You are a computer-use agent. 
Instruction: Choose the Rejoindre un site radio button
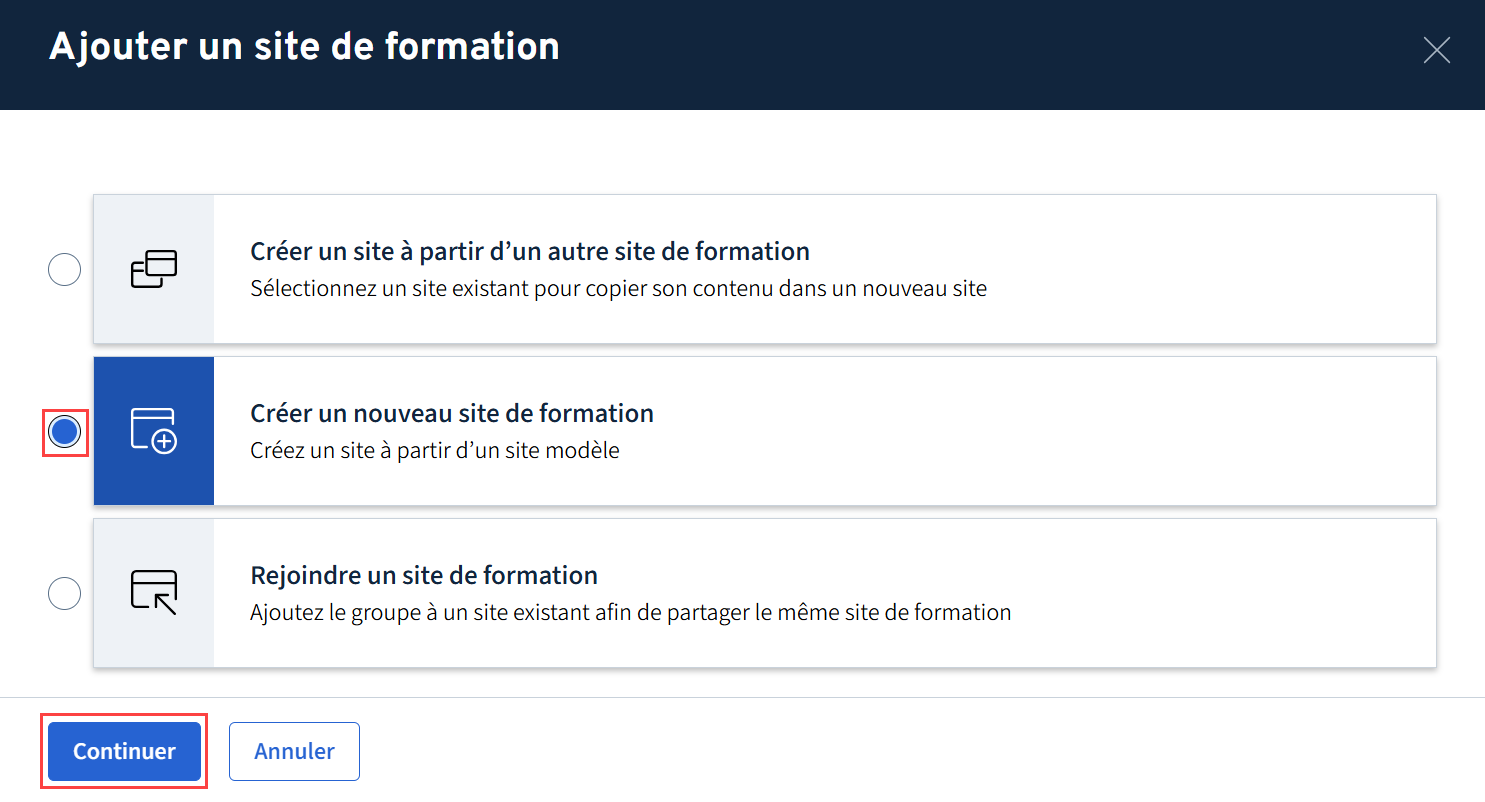(x=65, y=594)
